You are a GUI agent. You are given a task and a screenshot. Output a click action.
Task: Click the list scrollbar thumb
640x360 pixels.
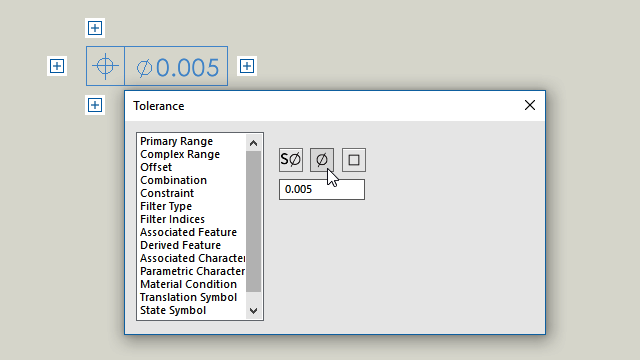tap(253, 222)
